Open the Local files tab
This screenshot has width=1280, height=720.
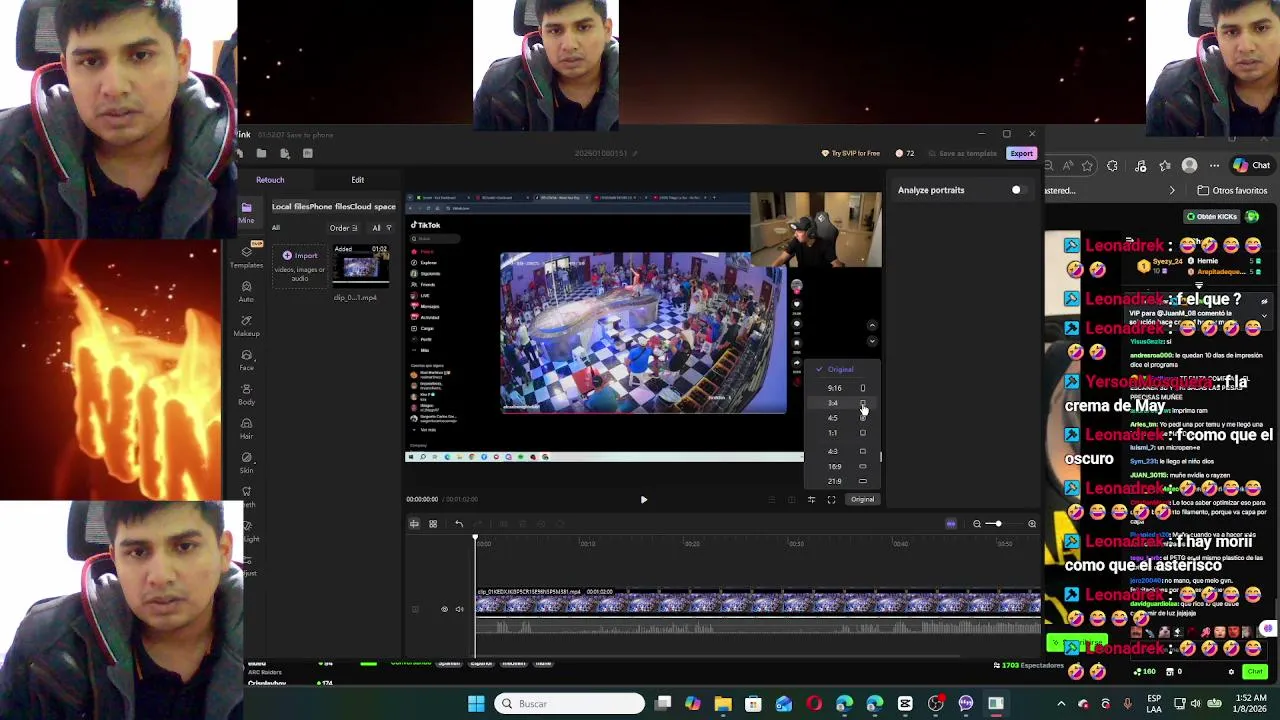290,207
